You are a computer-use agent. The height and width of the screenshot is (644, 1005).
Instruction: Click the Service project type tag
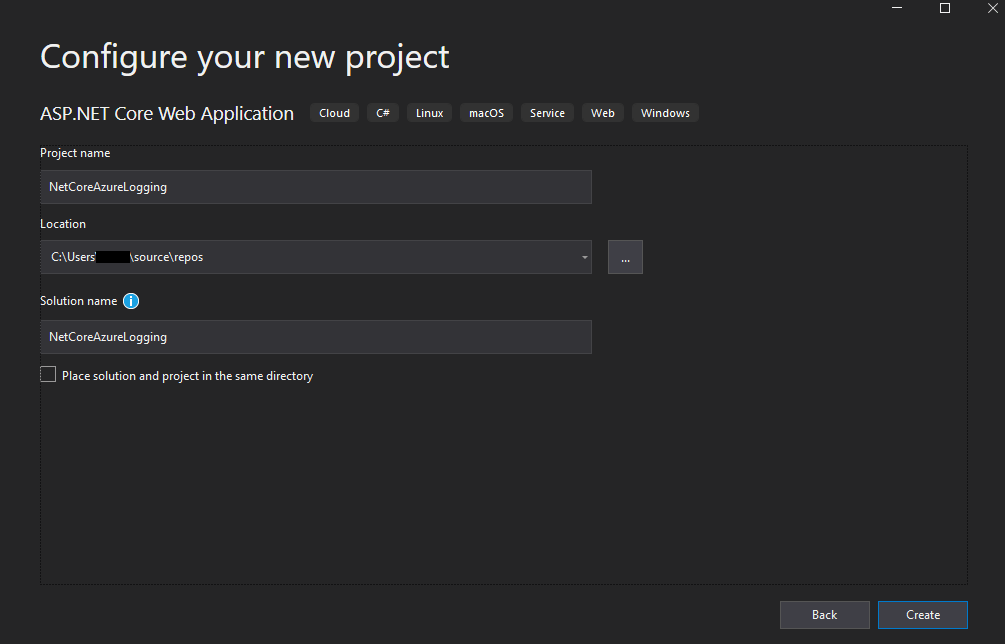click(547, 113)
